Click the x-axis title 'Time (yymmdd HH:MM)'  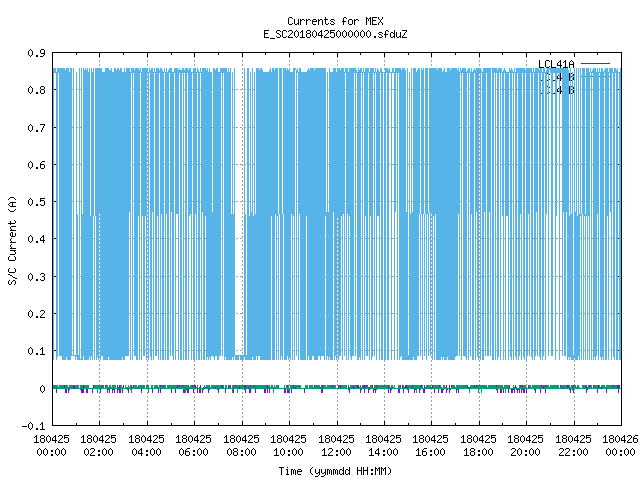(x=335, y=471)
